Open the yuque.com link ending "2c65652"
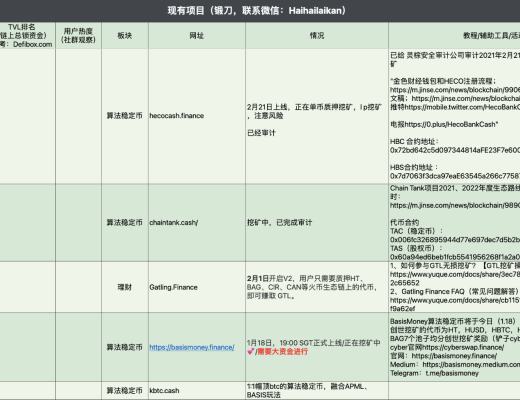520x400 pixels. coord(455,279)
